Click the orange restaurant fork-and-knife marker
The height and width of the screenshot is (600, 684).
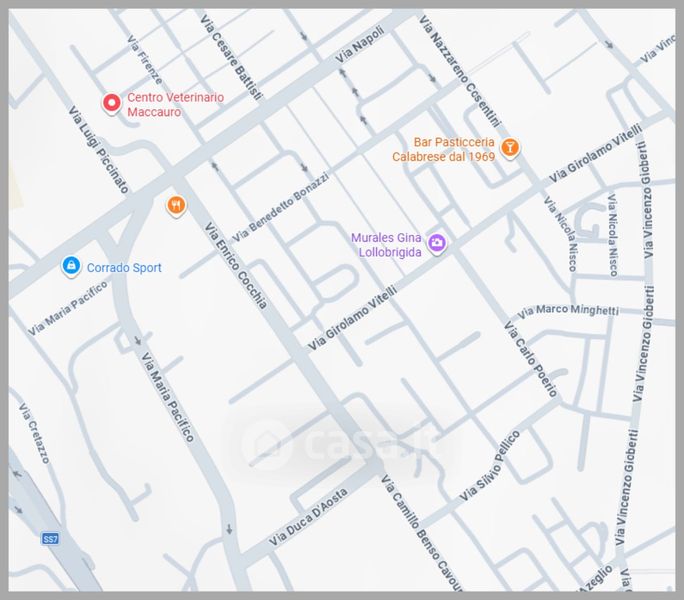176,206
